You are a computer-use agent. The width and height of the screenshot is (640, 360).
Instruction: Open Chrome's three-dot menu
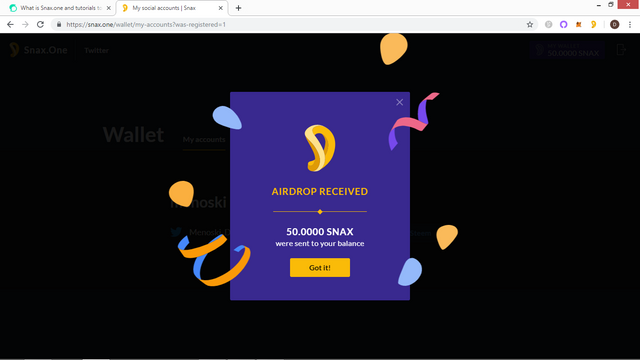[630, 24]
